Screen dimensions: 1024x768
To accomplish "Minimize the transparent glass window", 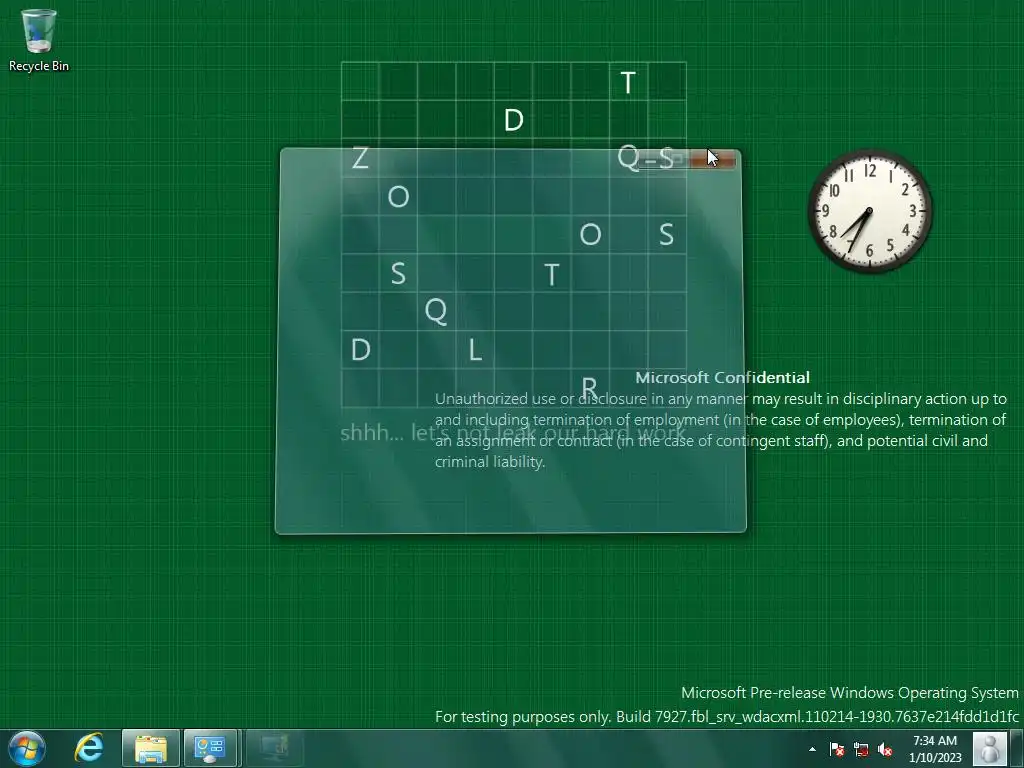I will coord(650,159).
